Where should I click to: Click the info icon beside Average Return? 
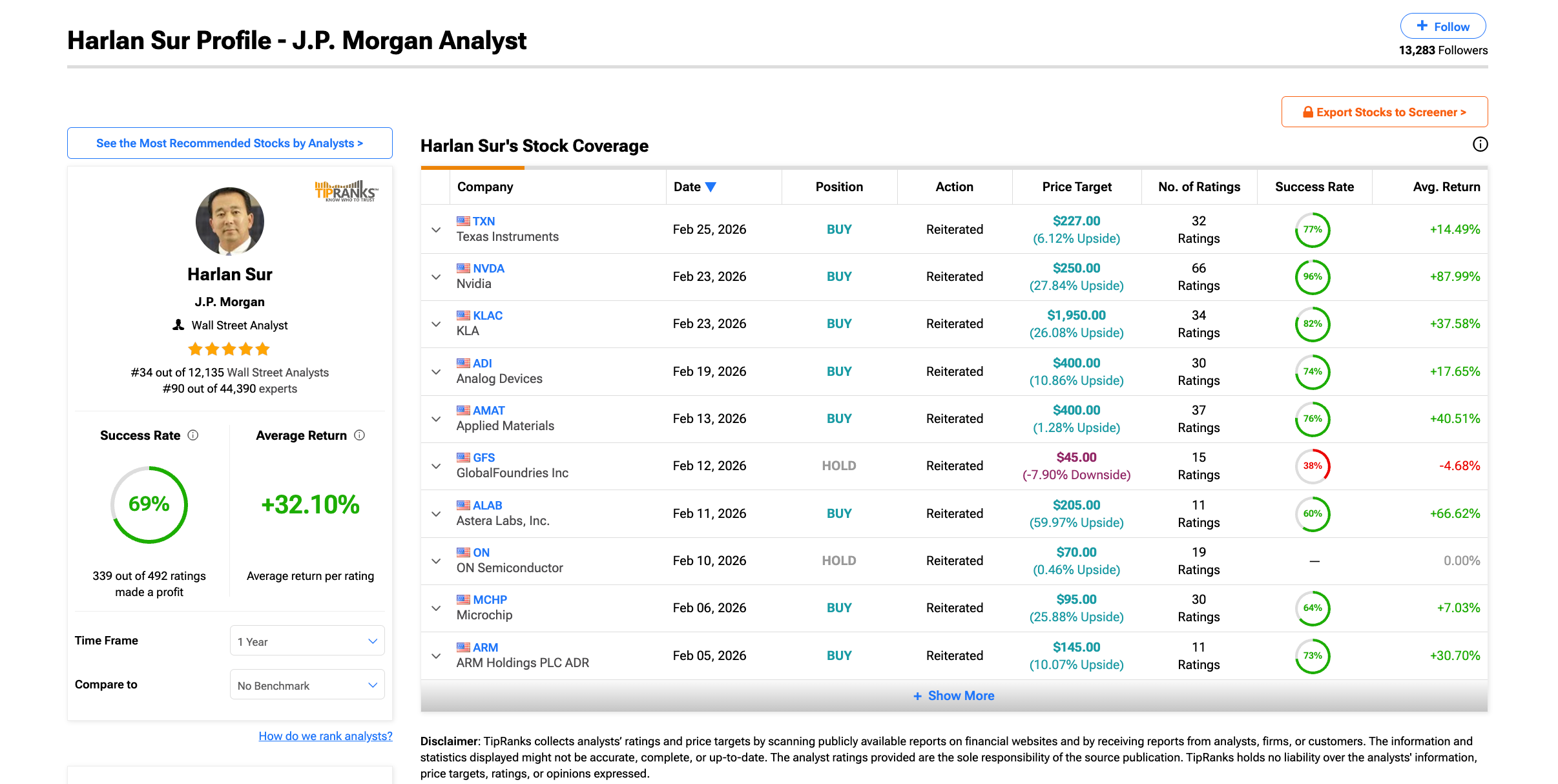pyautogui.click(x=360, y=435)
